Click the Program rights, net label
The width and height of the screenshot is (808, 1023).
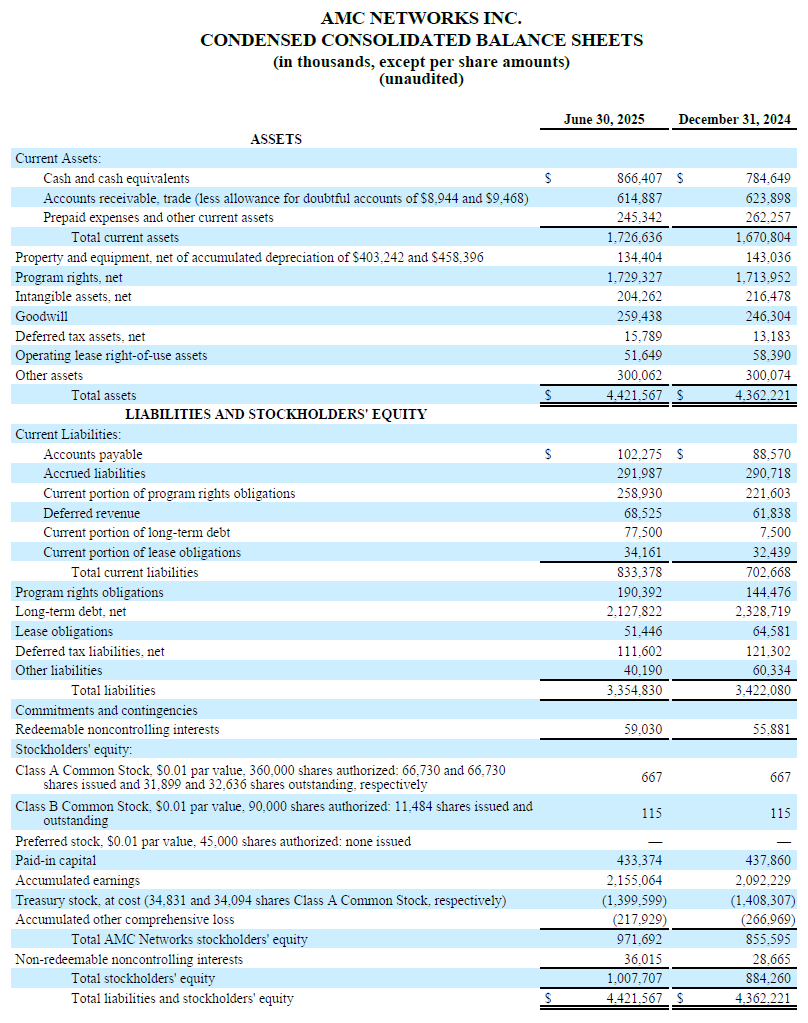click(69, 277)
